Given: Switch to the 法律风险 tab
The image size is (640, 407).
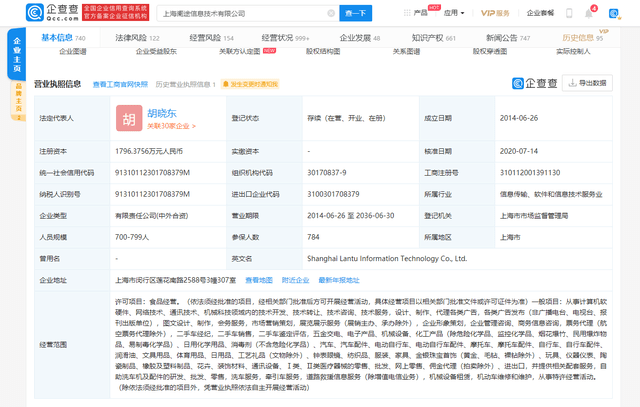Looking at the screenshot, I should pyautogui.click(x=137, y=38).
